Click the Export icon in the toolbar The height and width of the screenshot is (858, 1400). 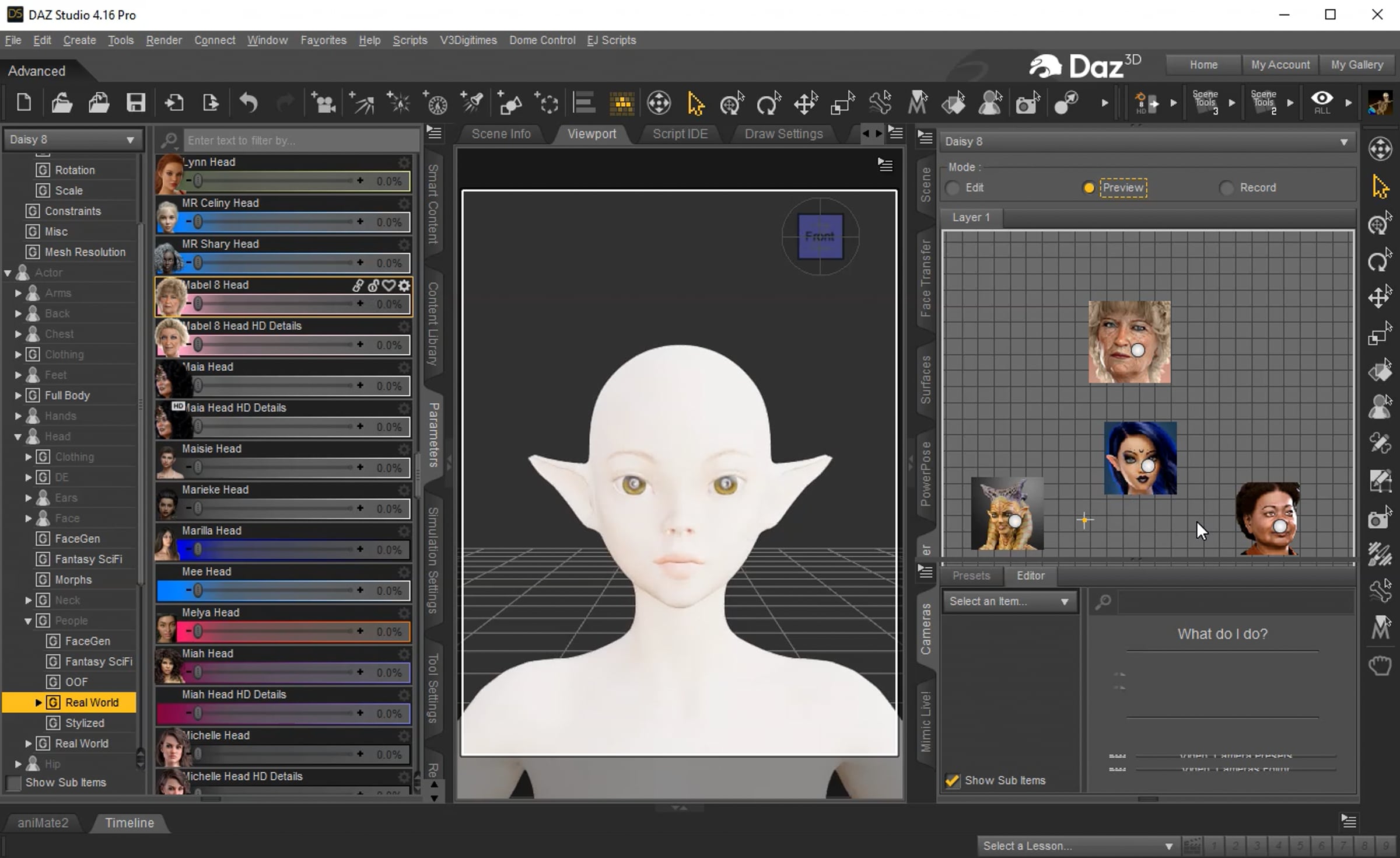(x=211, y=103)
